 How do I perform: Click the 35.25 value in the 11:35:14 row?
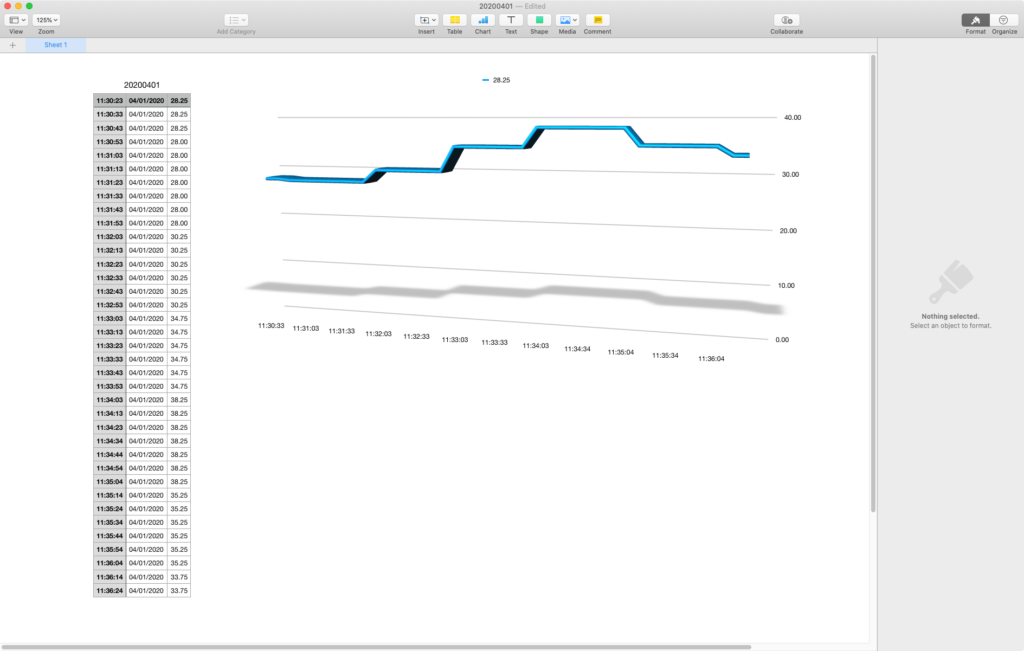[179, 495]
